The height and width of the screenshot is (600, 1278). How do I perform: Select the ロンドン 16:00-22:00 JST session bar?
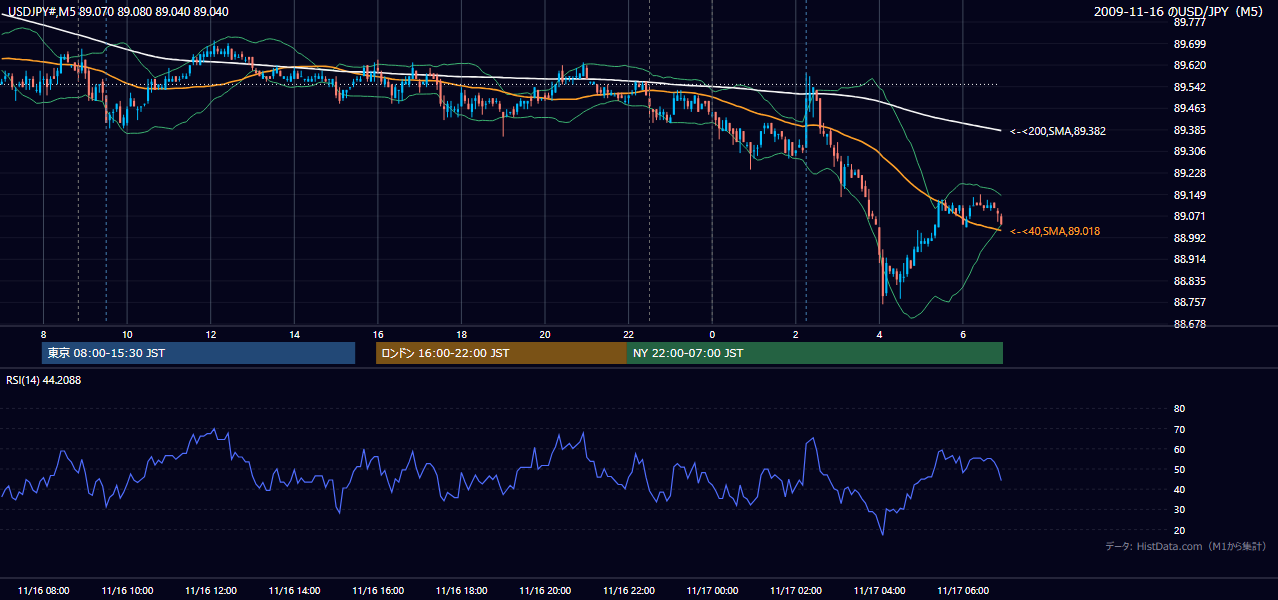501,353
